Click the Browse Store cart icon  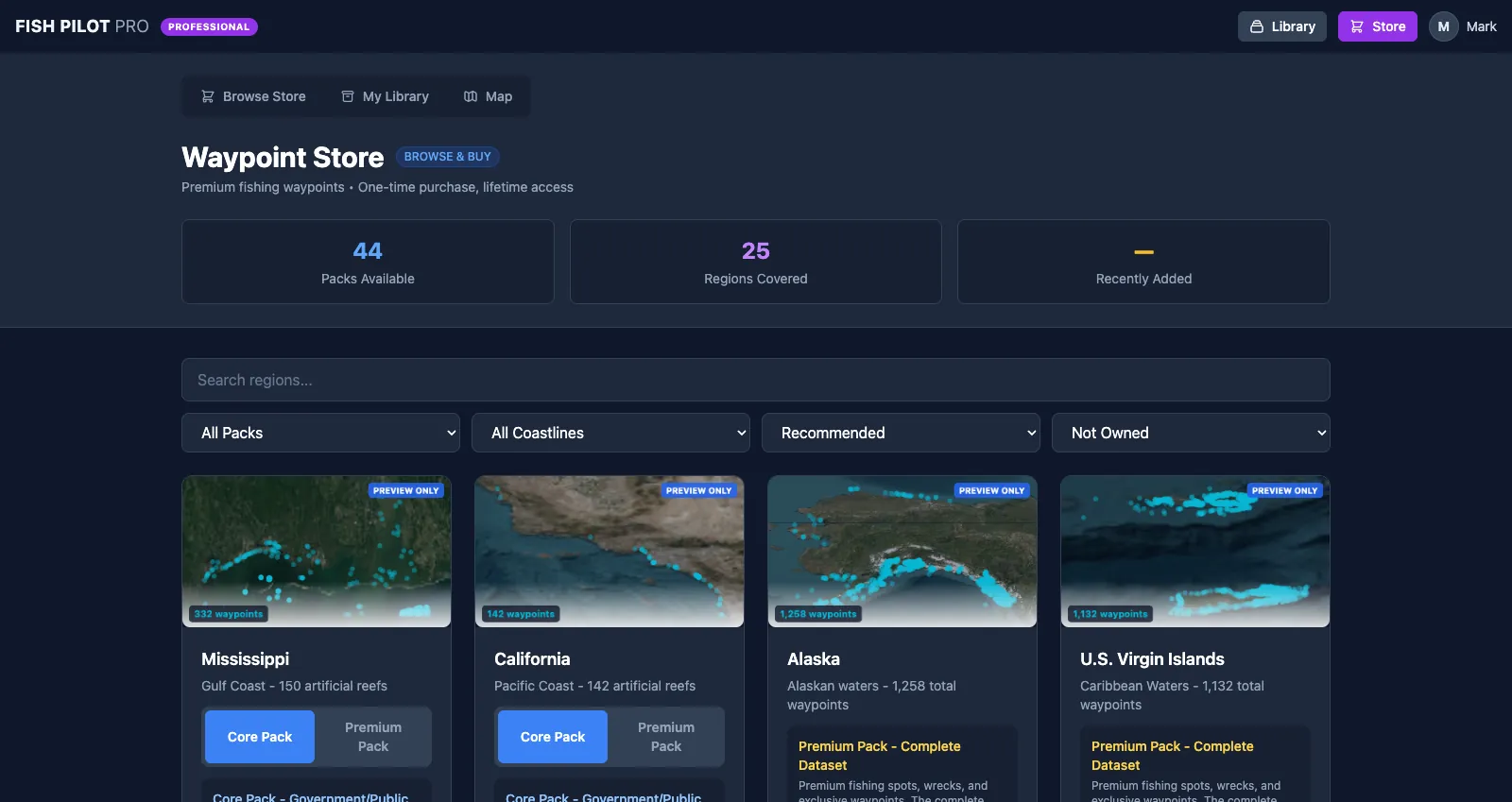pyautogui.click(x=208, y=96)
